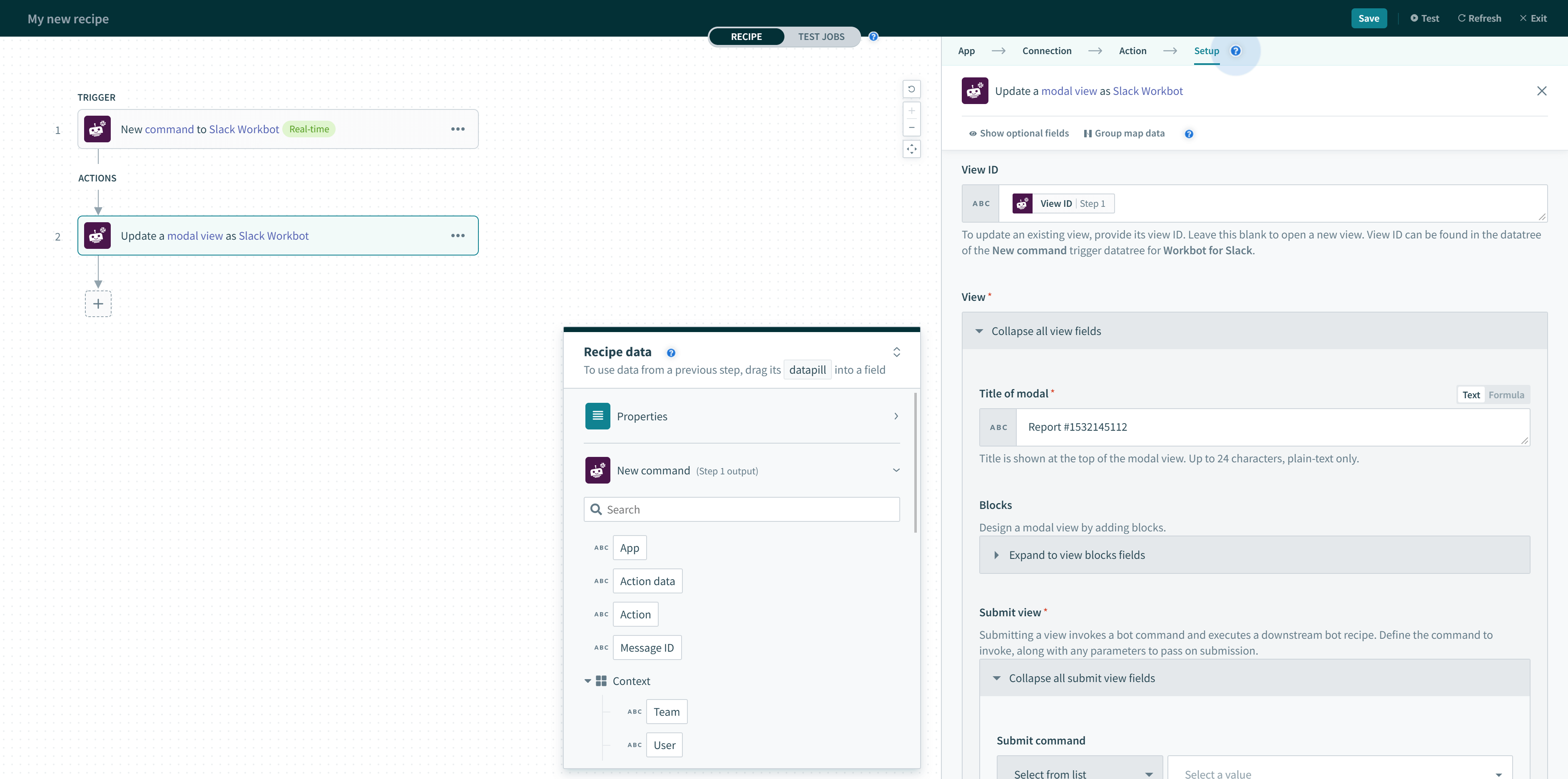Click the pan/fit canvas icon
1568x779 pixels.
(x=911, y=149)
